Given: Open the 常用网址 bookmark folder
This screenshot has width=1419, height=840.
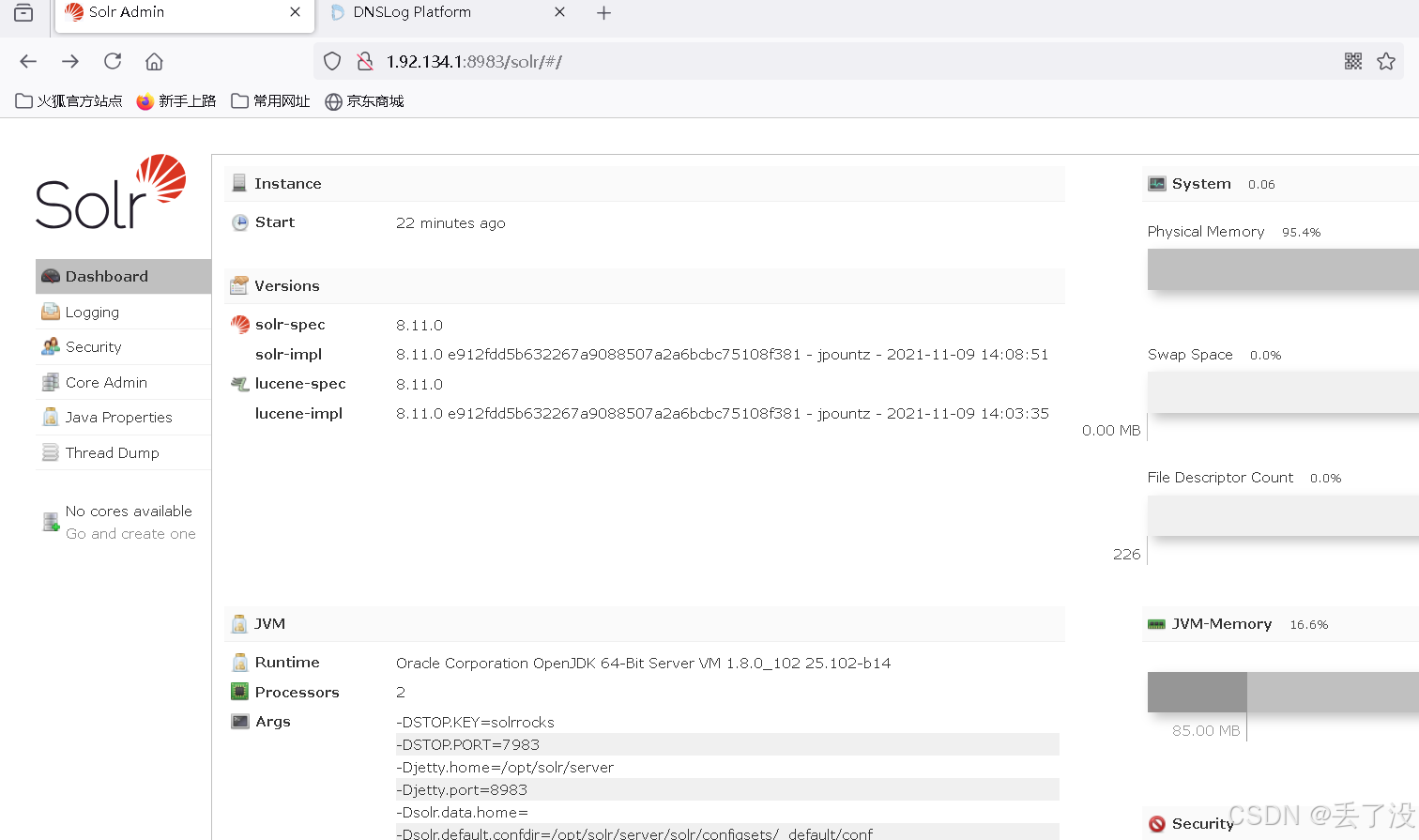Looking at the screenshot, I should click(x=270, y=100).
